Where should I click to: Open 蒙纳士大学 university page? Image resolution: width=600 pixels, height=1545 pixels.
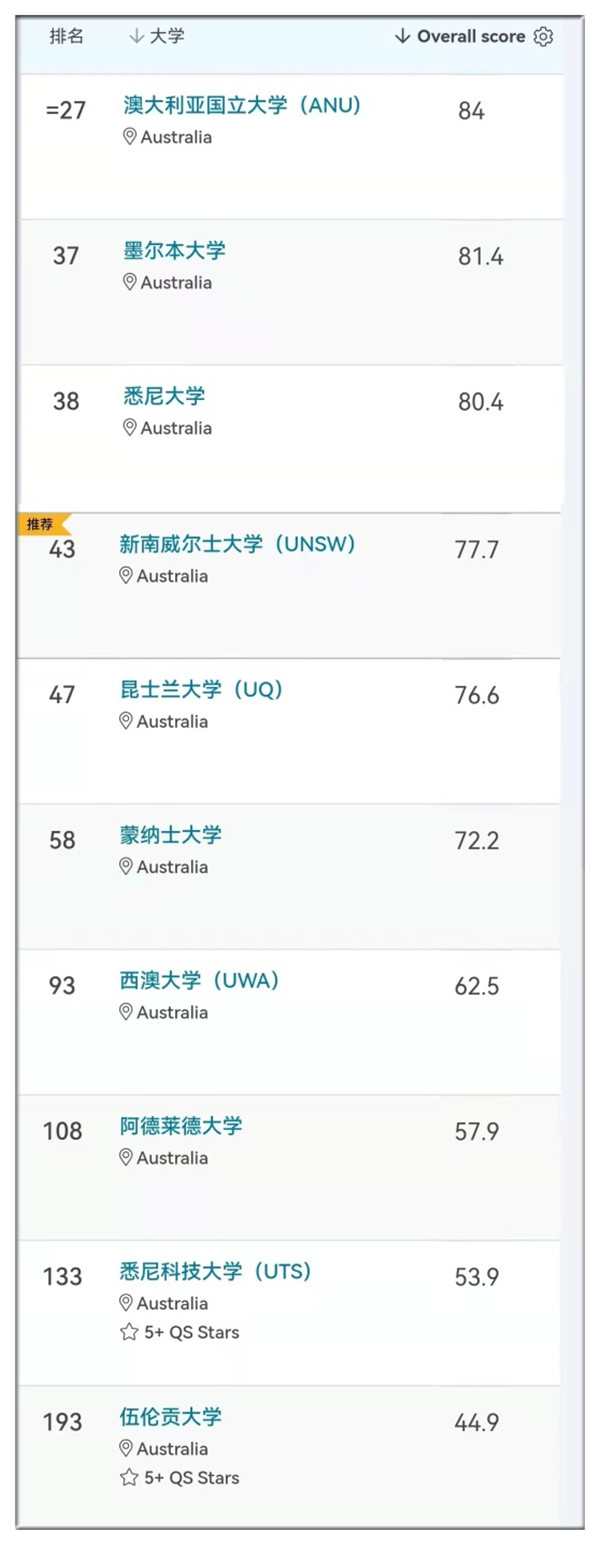coord(170,835)
